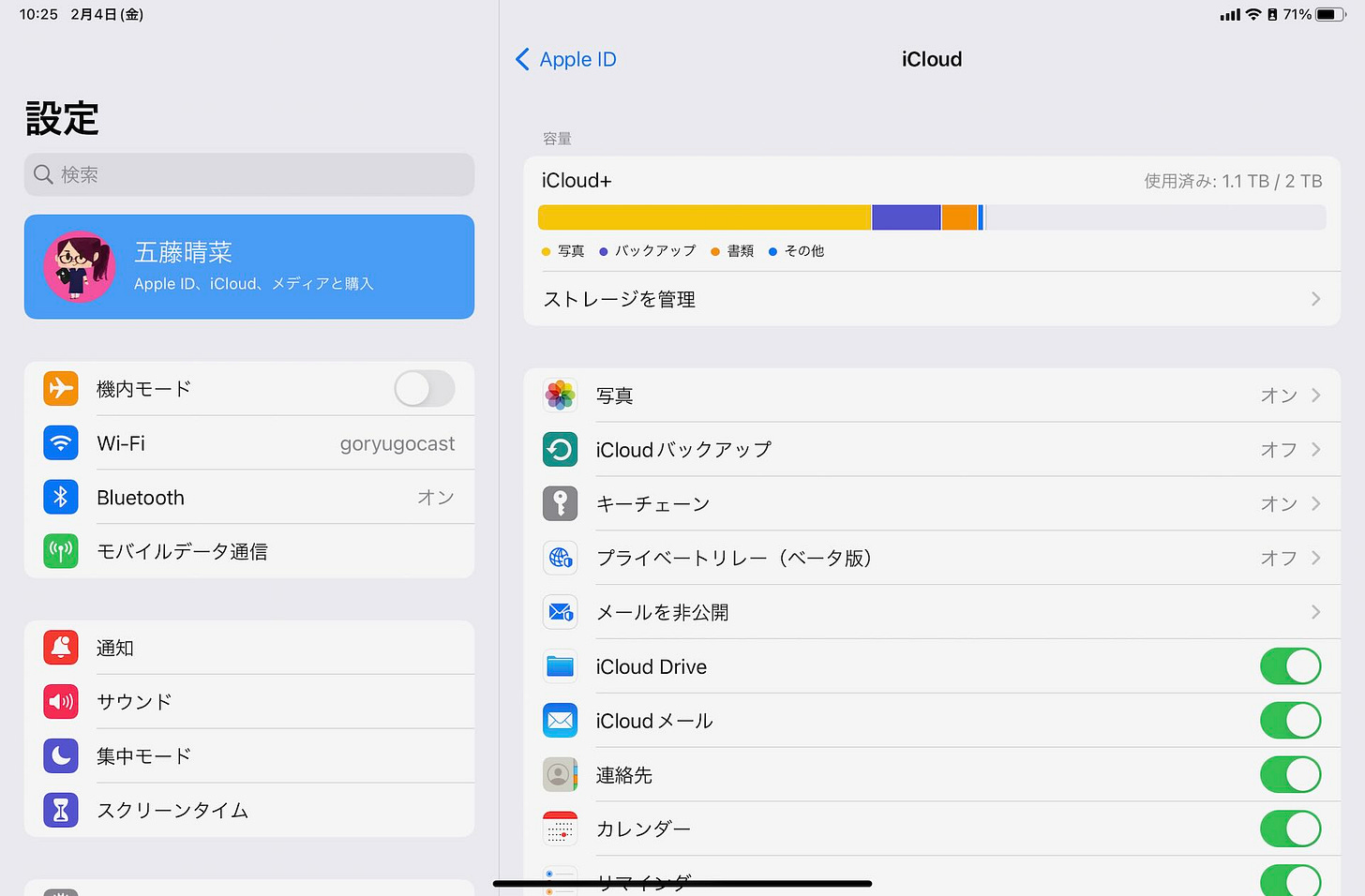The width and height of the screenshot is (1365, 896).
Task: Tap the search magnifier icon
Action: (43, 174)
